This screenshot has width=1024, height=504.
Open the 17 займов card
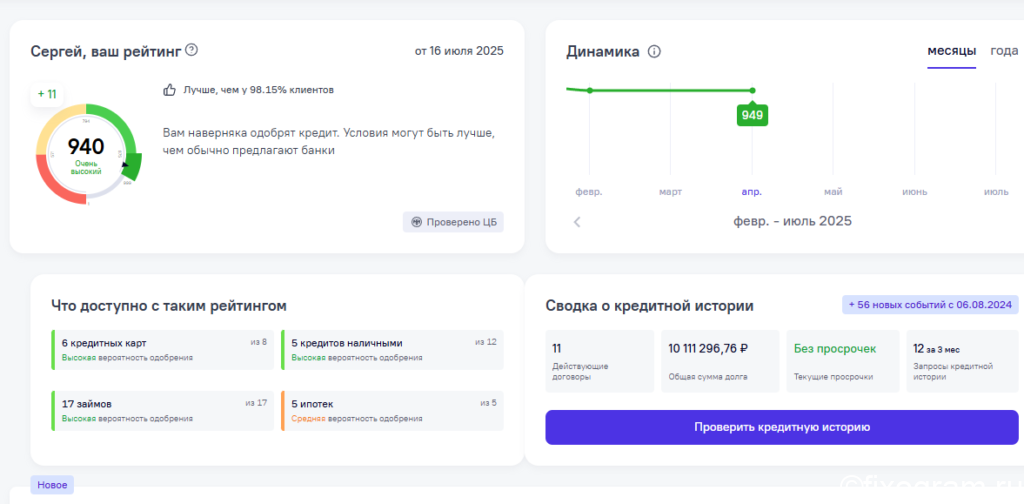coord(163,411)
